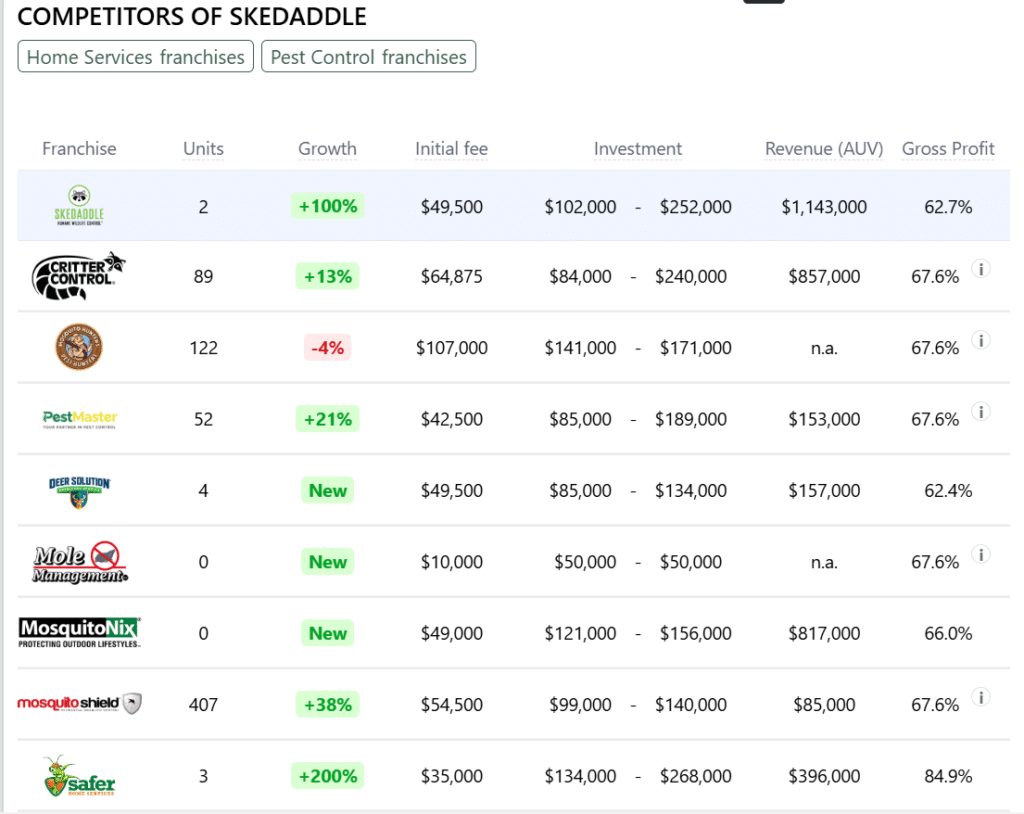Sort by Units column header
The height and width of the screenshot is (814, 1024).
(203, 149)
